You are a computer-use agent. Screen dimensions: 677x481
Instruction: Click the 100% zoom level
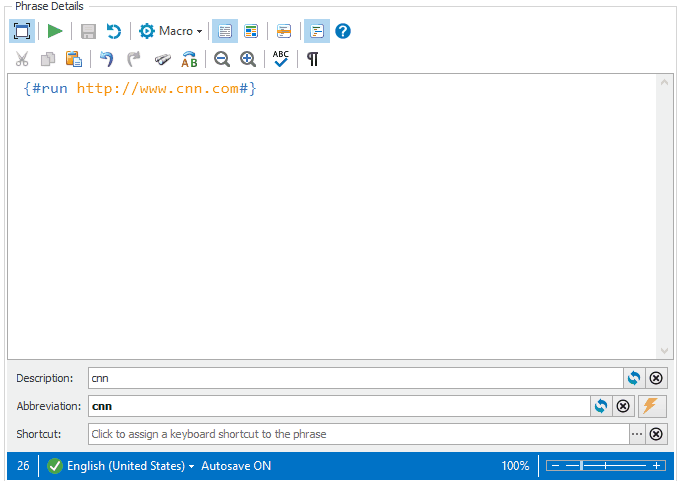click(515, 466)
